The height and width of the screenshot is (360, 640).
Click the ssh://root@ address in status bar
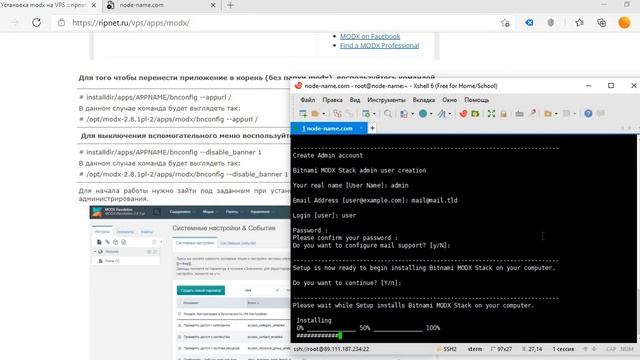331,349
